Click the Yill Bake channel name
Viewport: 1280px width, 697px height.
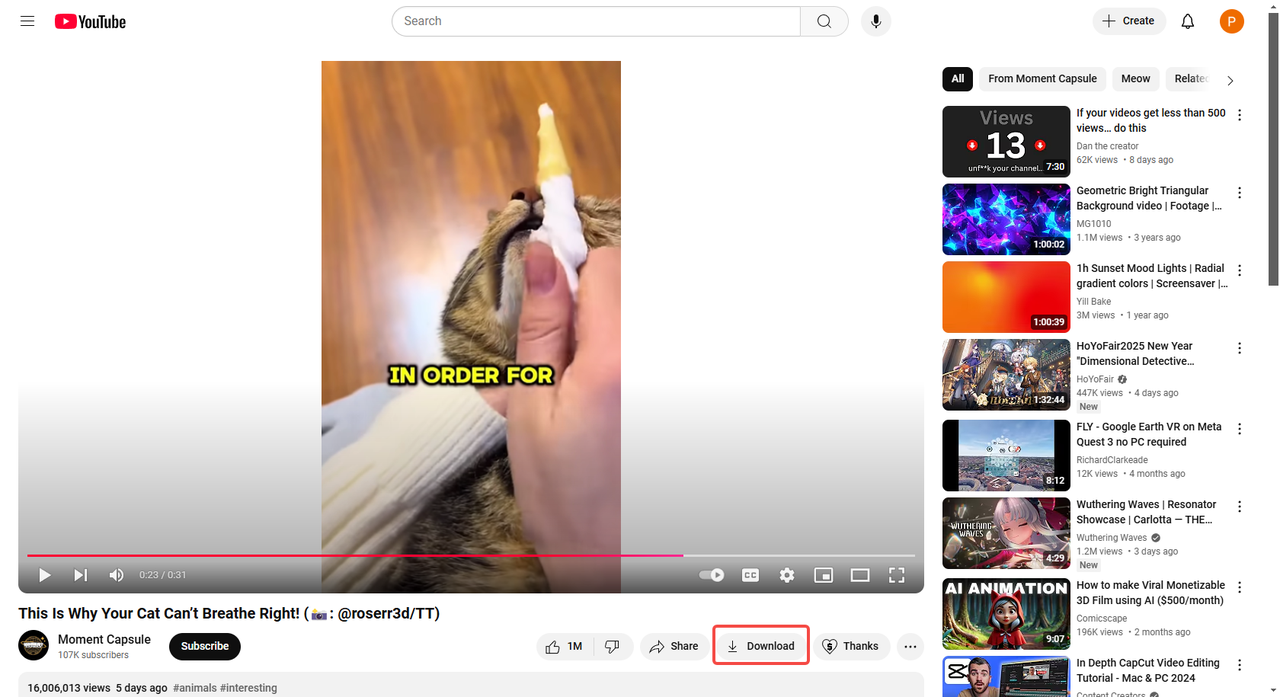(x=1094, y=302)
